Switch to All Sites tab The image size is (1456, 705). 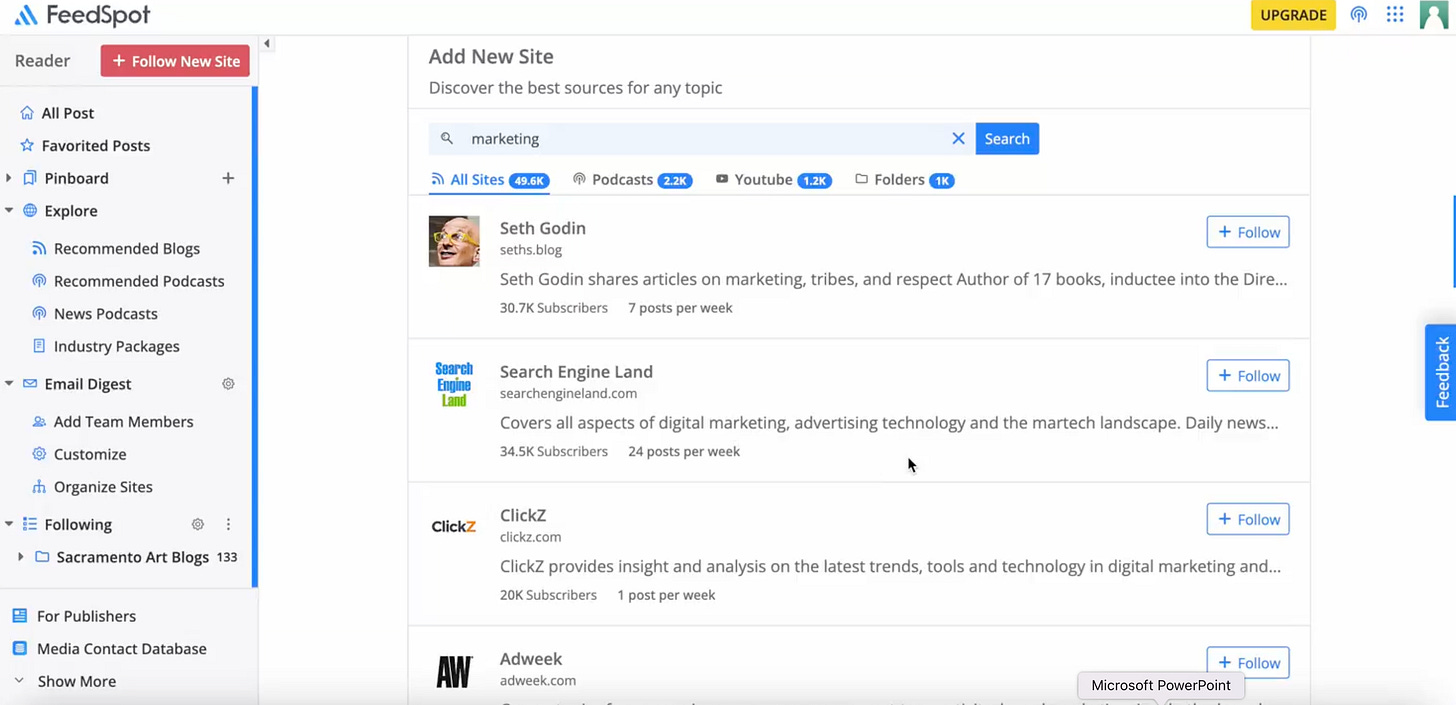489,180
